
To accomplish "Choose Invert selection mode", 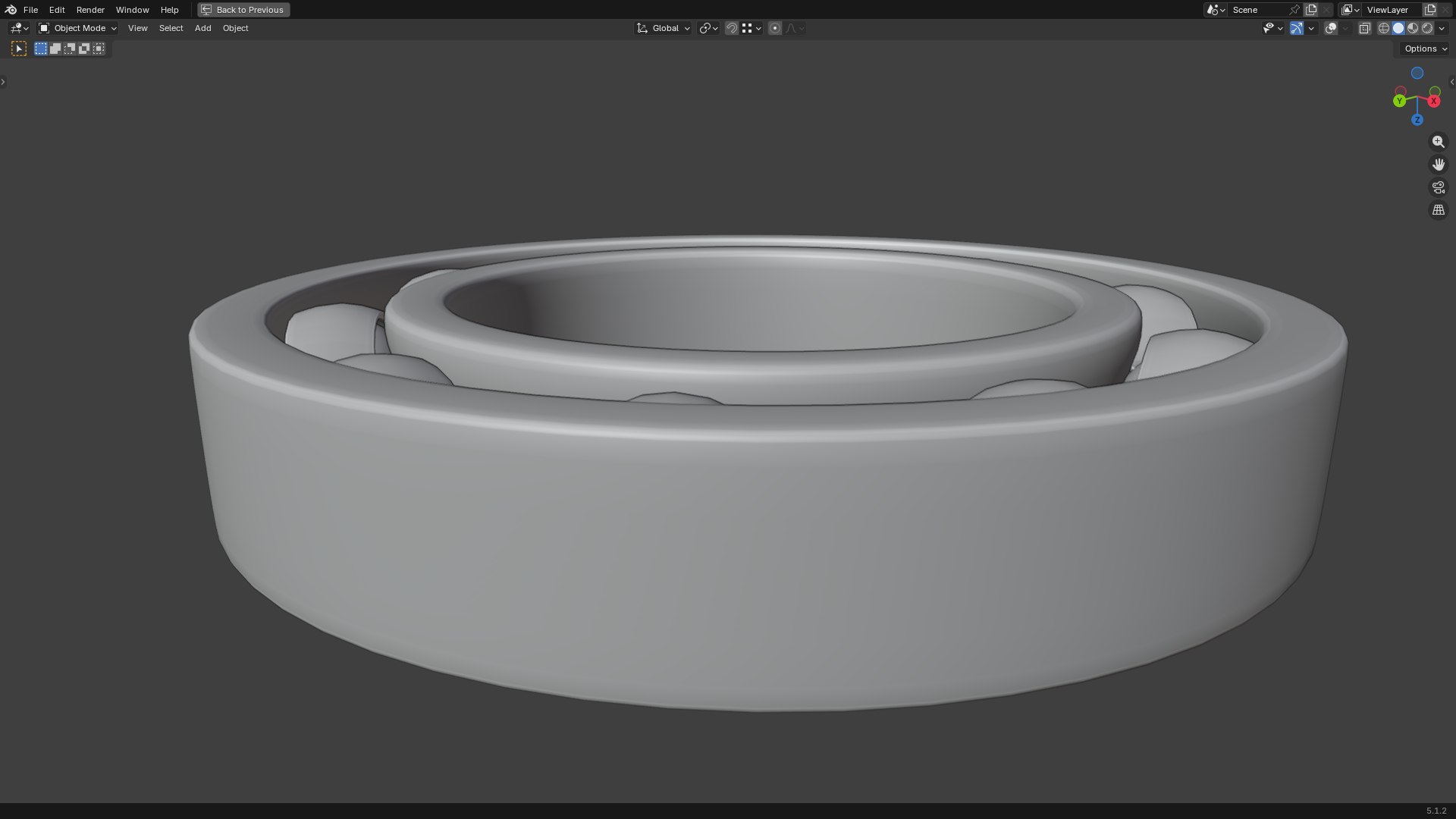I will pos(84,49).
